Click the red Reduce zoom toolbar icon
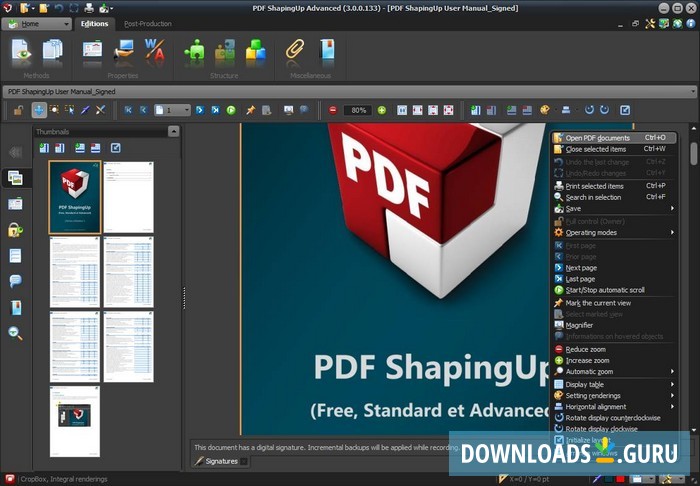Viewport: 700px width, 486px height. [x=333, y=110]
